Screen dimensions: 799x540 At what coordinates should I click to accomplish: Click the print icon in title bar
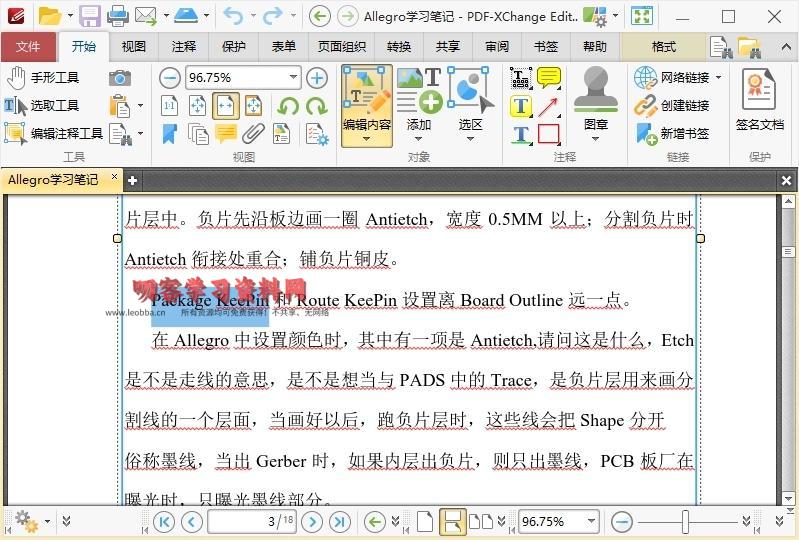pyautogui.click(x=117, y=16)
